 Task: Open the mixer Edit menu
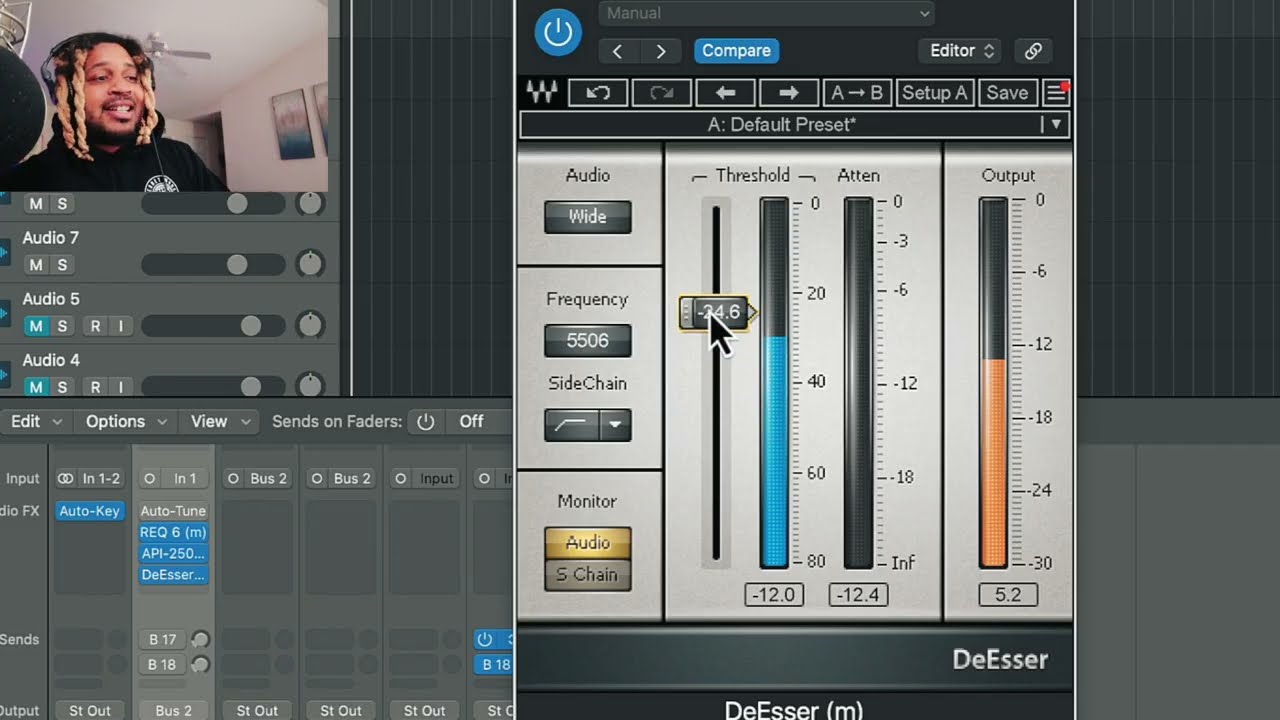click(x=36, y=422)
